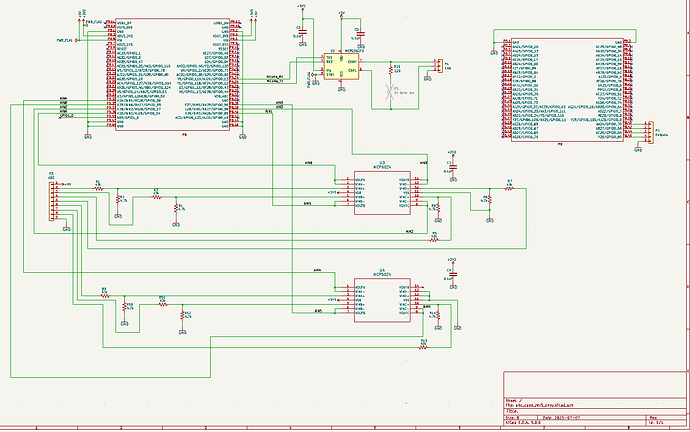Select the bypass capacitor next to U4
This screenshot has height=432, width=690.
point(451,273)
